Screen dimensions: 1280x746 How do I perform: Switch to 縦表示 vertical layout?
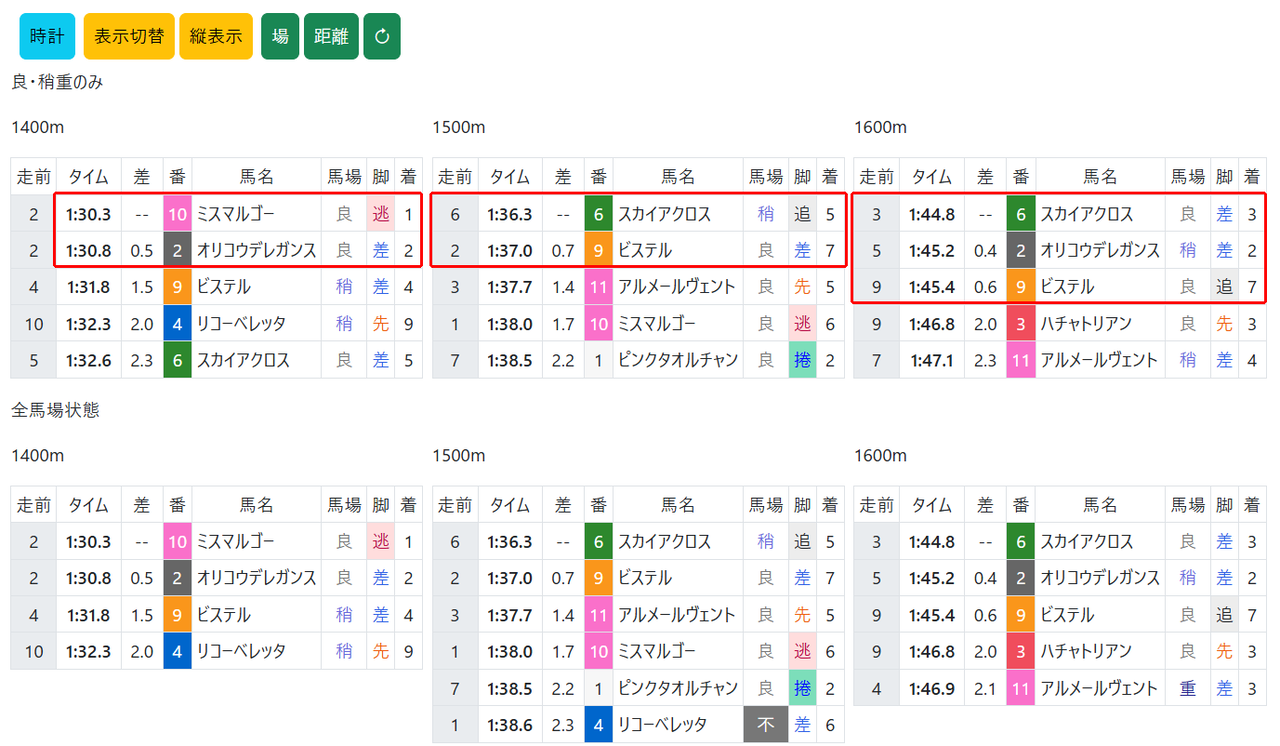pyautogui.click(x=216, y=37)
